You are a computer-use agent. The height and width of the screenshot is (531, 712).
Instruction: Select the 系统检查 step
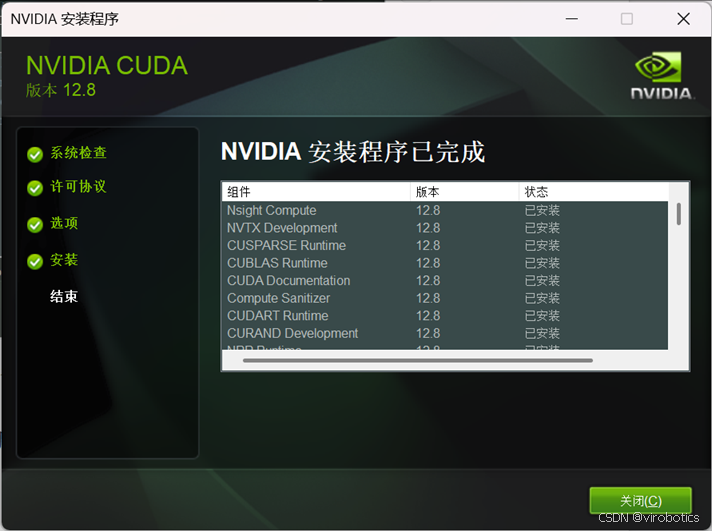[x=79, y=153]
